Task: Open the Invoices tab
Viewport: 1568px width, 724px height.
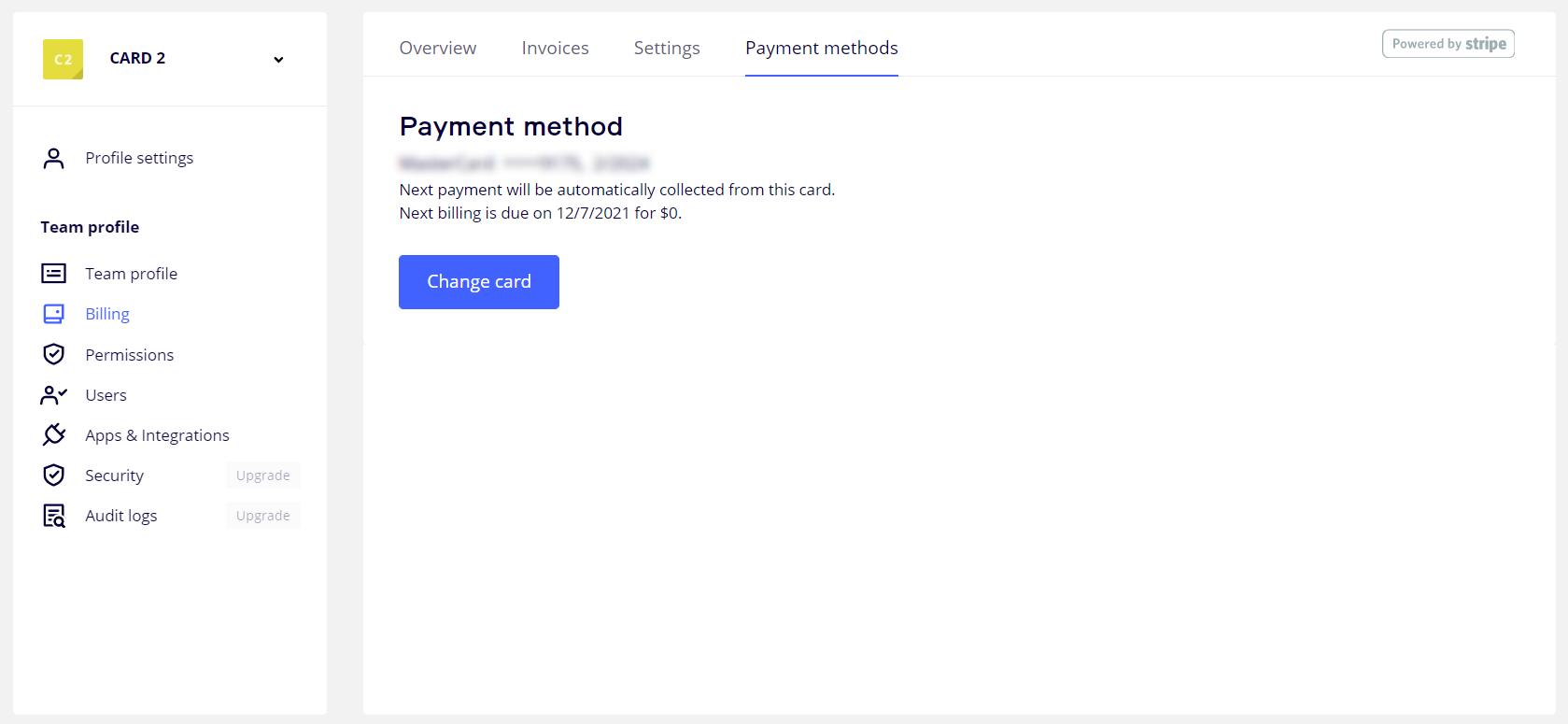Action: pos(555,48)
